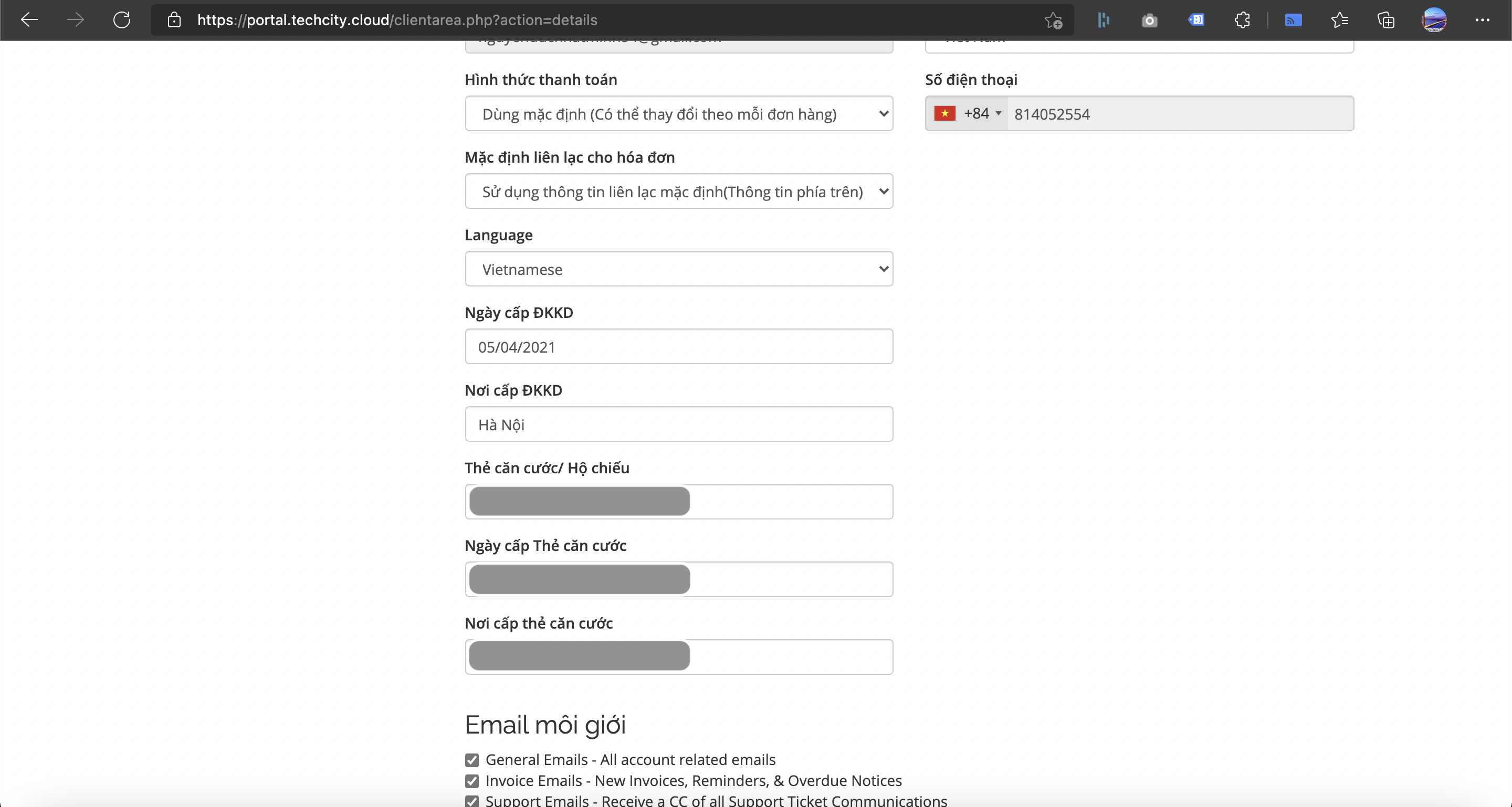Click the Ngày cấp ĐKKD label
The image size is (1512, 807).
519,313
